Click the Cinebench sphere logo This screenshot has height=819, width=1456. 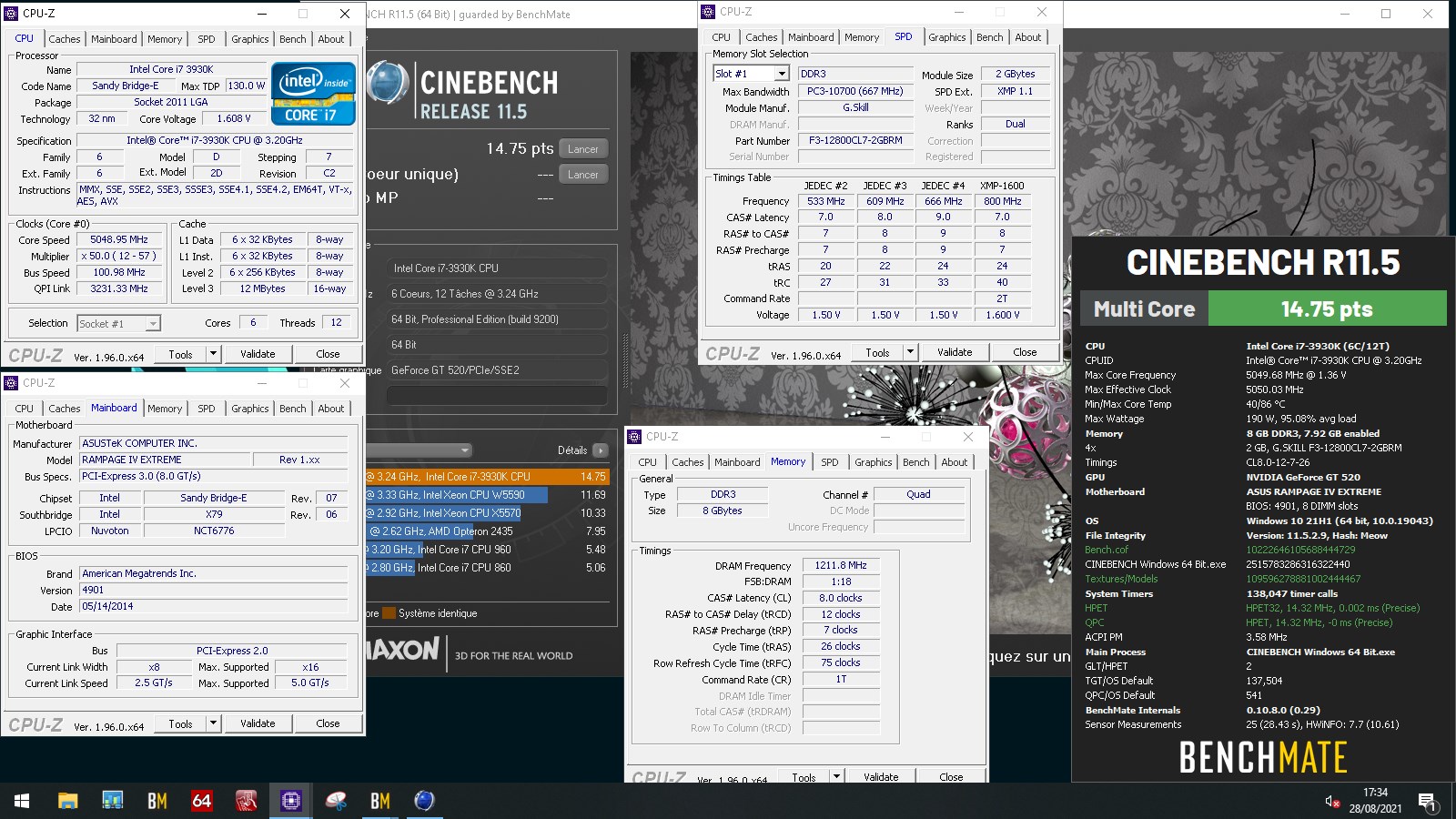[x=387, y=85]
